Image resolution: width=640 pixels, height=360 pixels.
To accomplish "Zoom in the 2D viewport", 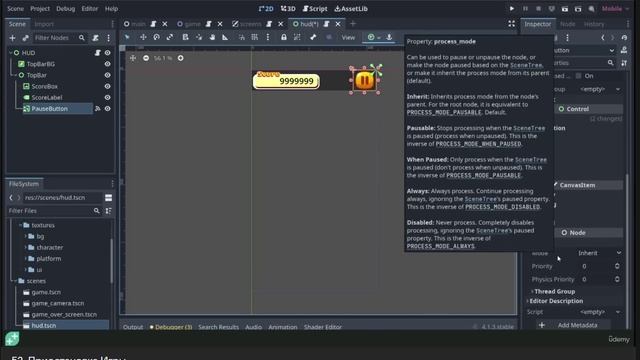I will point(180,58).
